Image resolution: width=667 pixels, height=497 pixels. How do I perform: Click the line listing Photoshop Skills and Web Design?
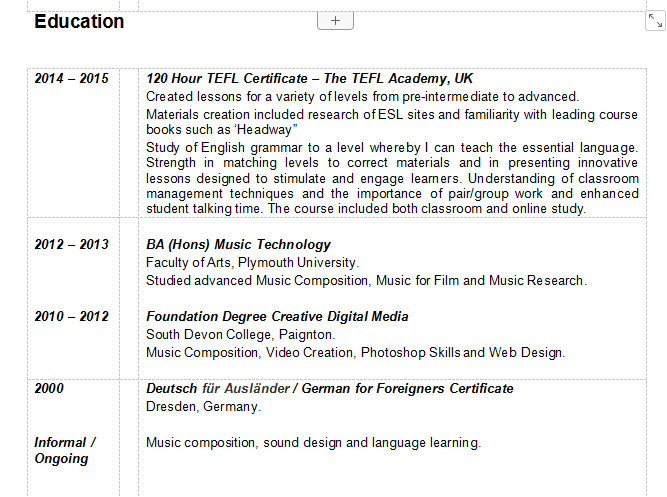[355, 352]
